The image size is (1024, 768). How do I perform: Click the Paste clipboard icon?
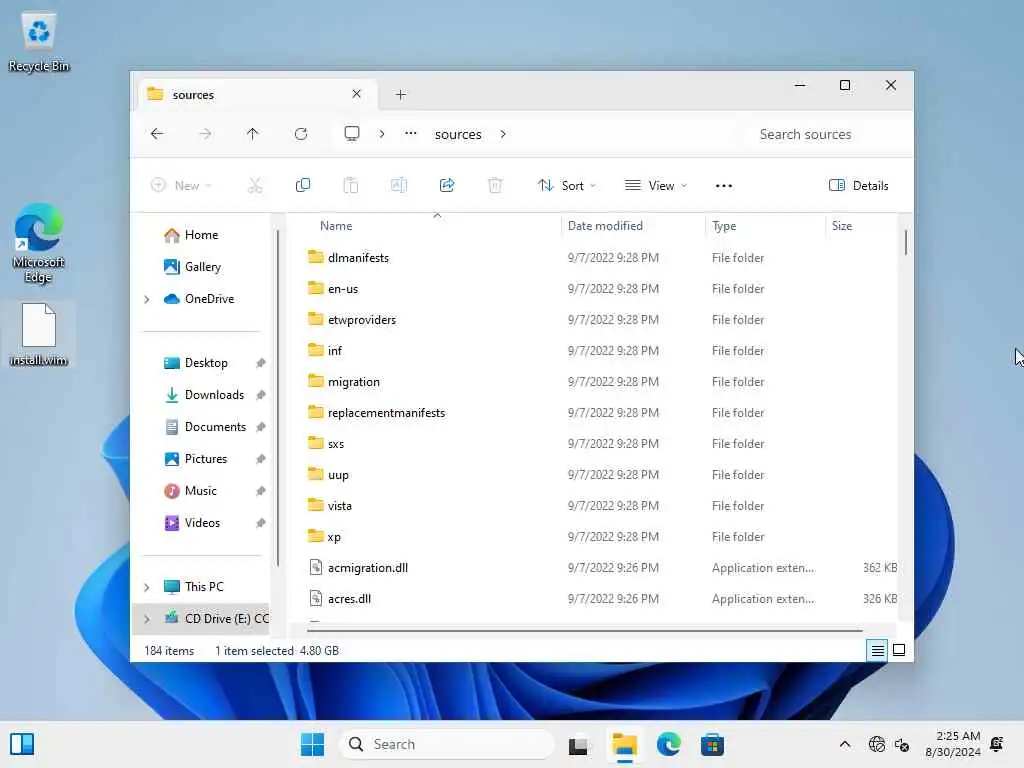point(351,185)
